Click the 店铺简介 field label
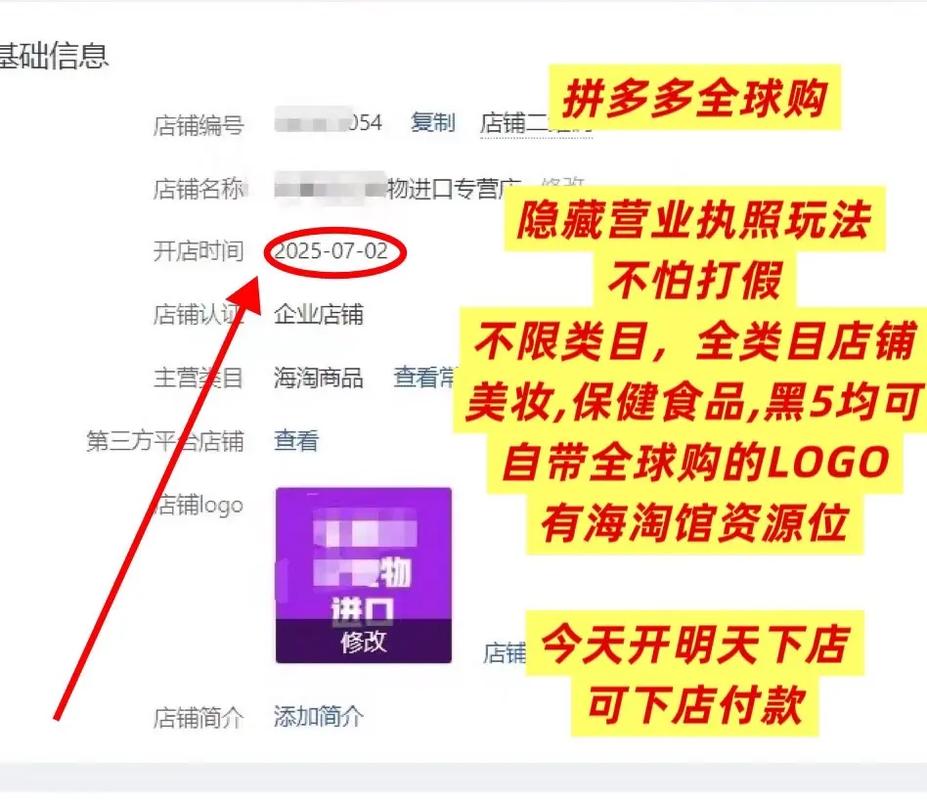The width and height of the screenshot is (927, 800). click(x=199, y=718)
